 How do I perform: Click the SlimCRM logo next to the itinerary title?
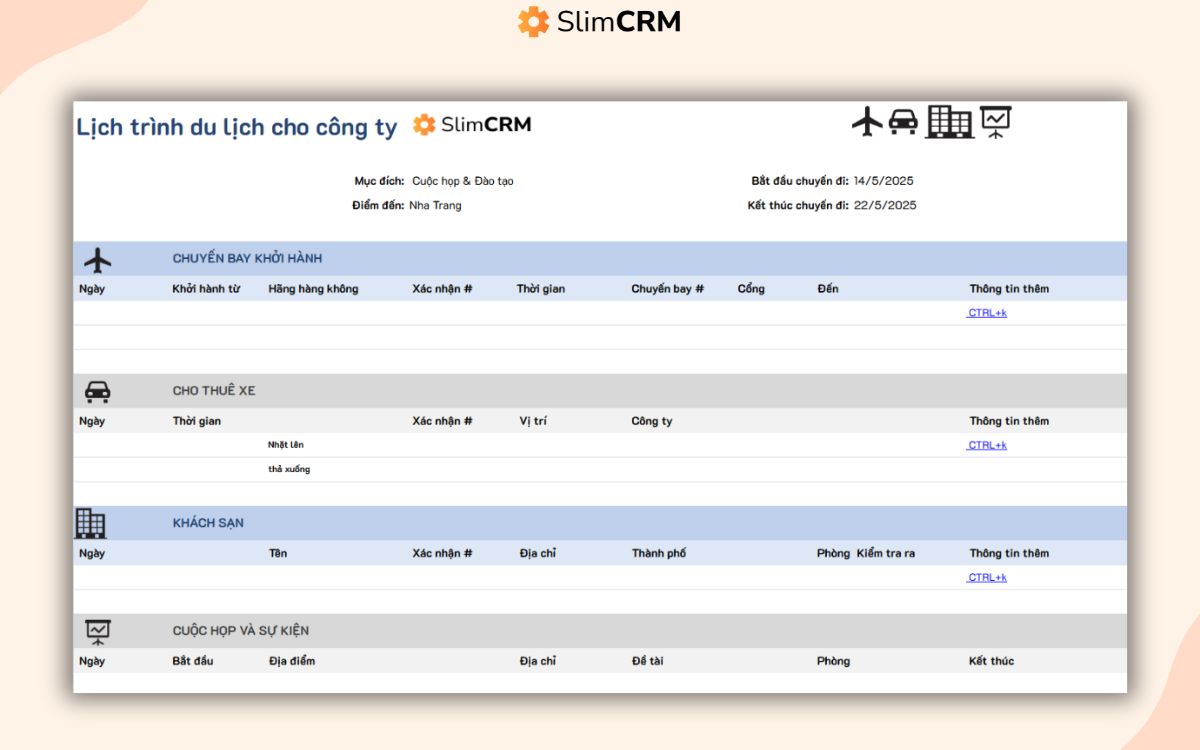[472, 125]
